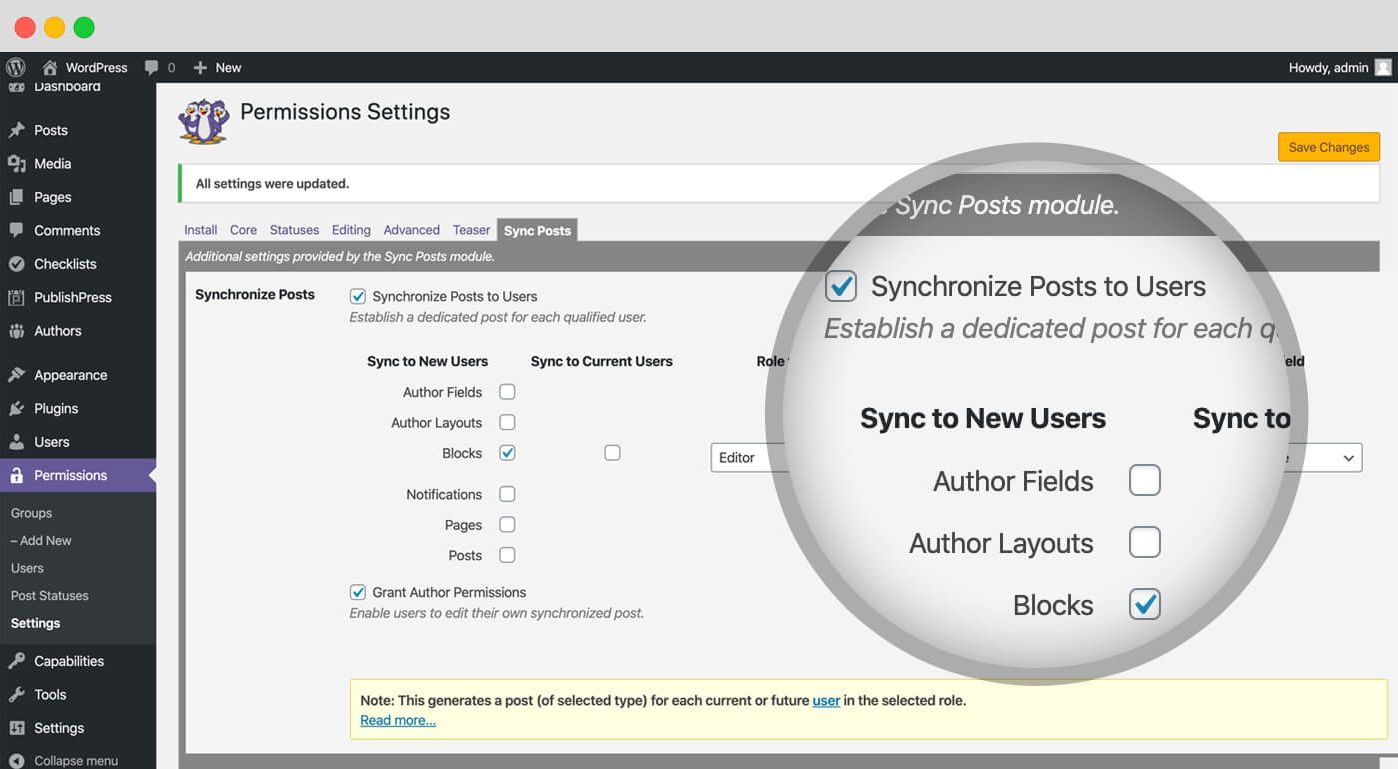Click the plus icon next to New
1398x769 pixels.
[200, 67]
